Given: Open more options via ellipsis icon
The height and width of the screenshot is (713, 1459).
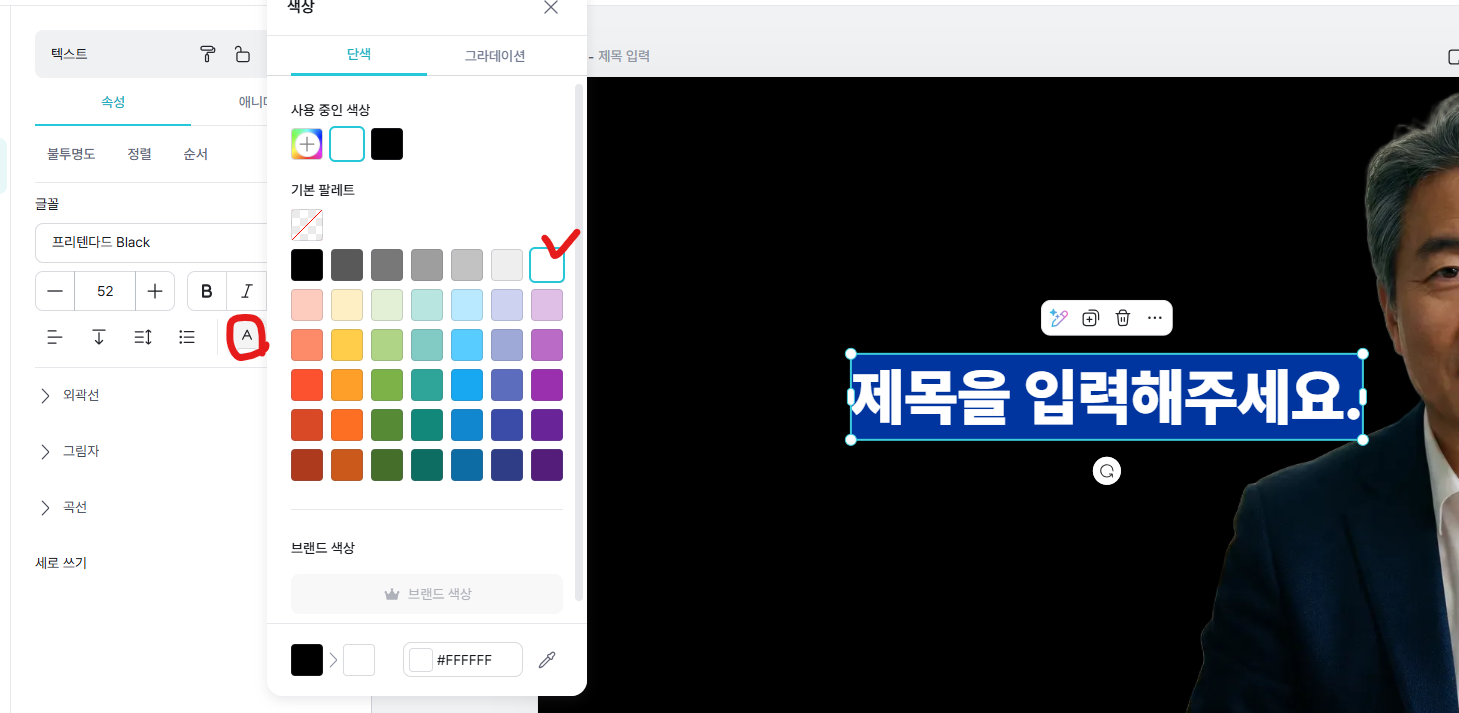Looking at the screenshot, I should (x=1155, y=318).
